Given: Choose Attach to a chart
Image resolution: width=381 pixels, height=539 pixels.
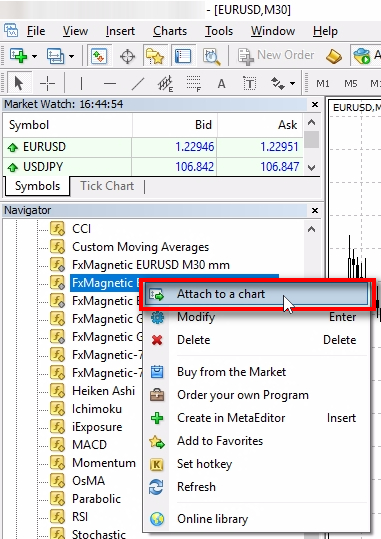Looking at the screenshot, I should coord(257,294).
